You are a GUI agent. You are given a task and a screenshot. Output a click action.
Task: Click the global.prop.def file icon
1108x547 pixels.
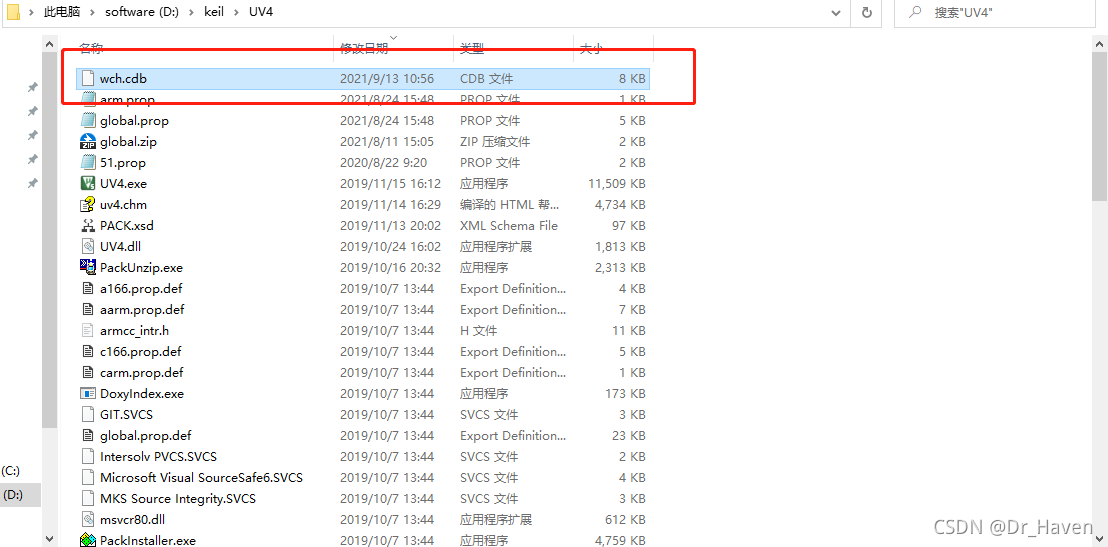click(x=88, y=435)
